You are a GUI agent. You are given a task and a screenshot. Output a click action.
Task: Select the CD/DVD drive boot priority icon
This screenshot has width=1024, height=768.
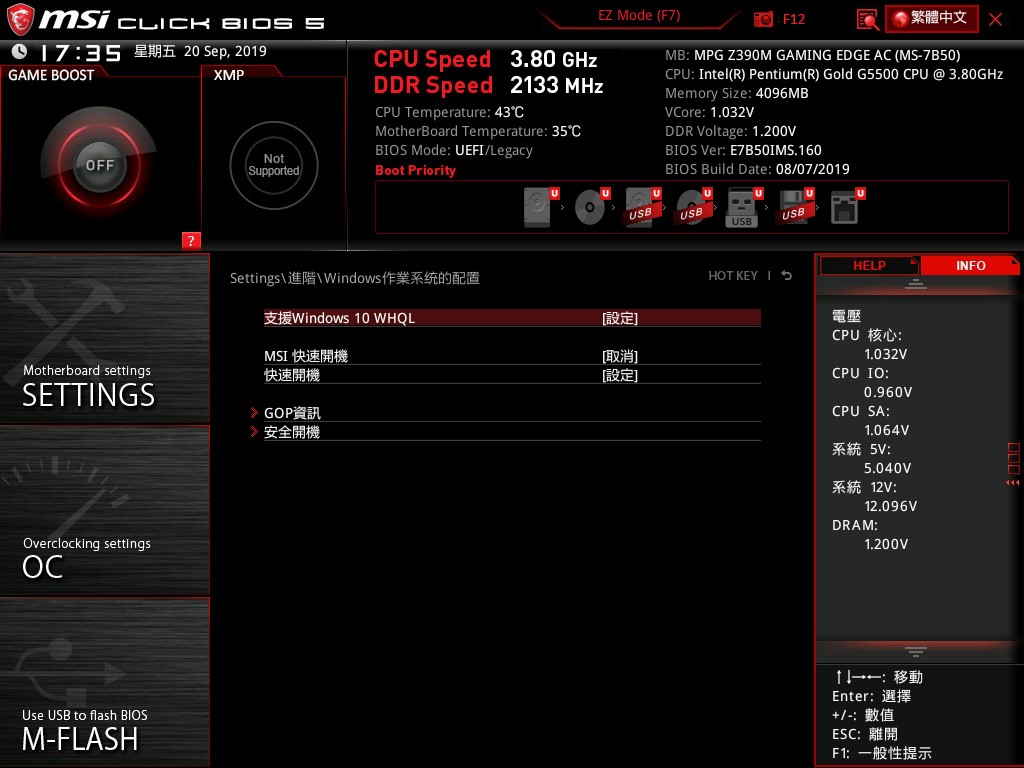tap(589, 206)
